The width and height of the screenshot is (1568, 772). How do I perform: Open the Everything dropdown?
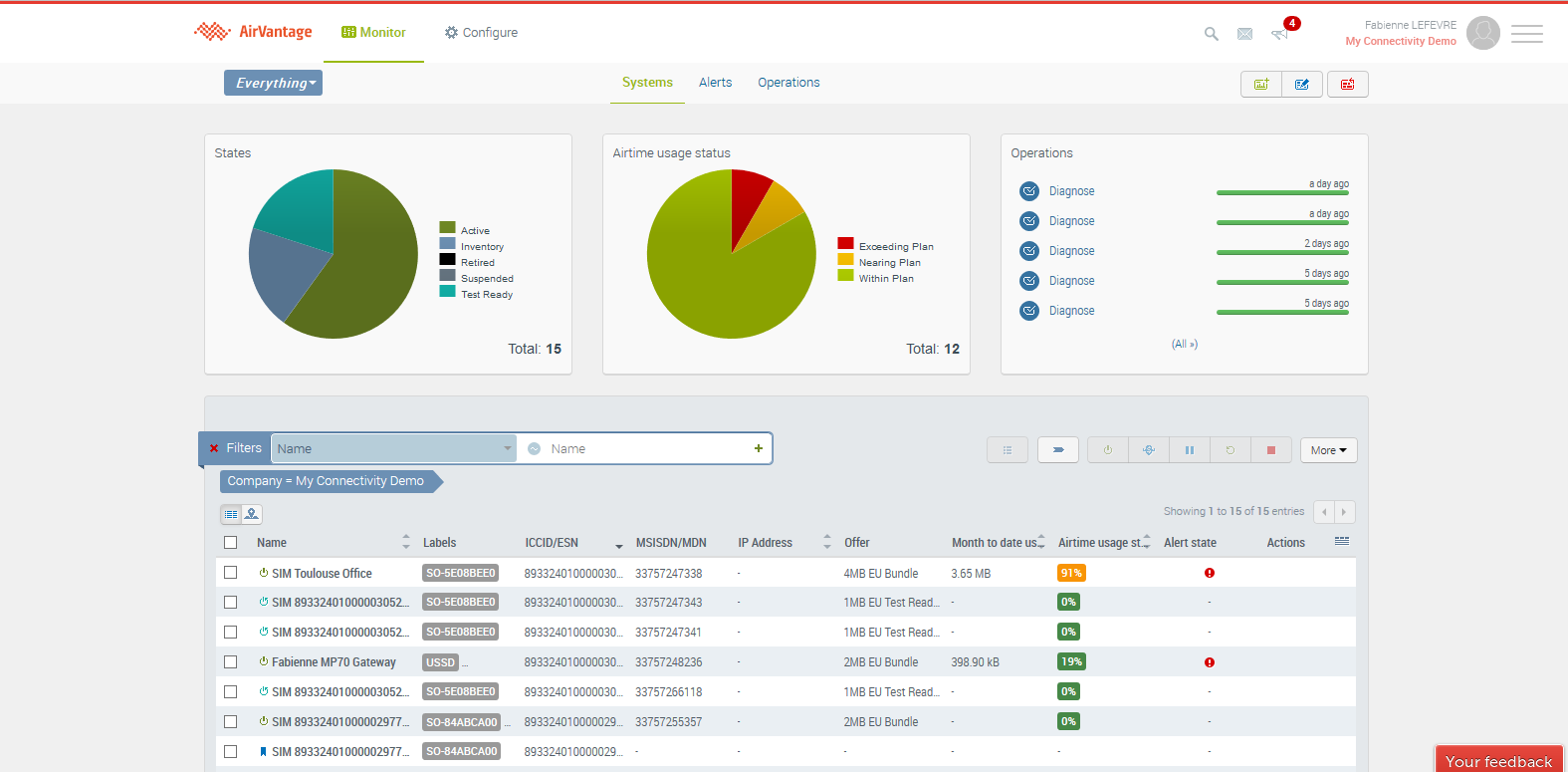(x=273, y=83)
